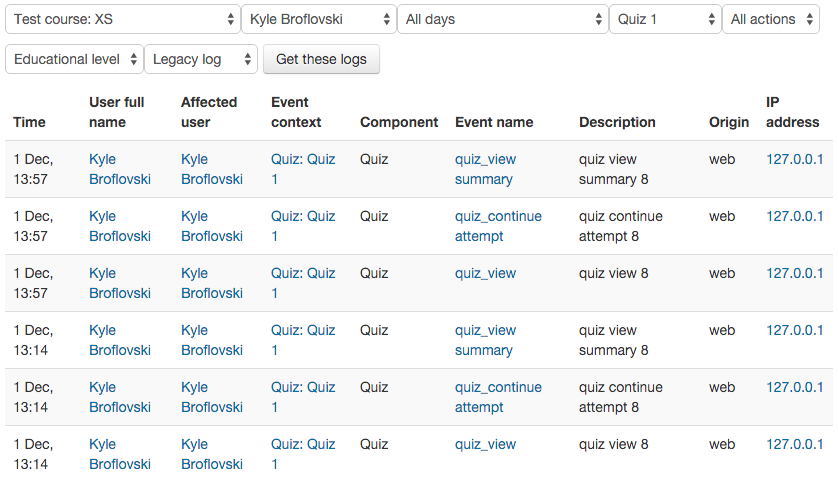Open 13:14 quiz_view event in last row

[x=485, y=444]
